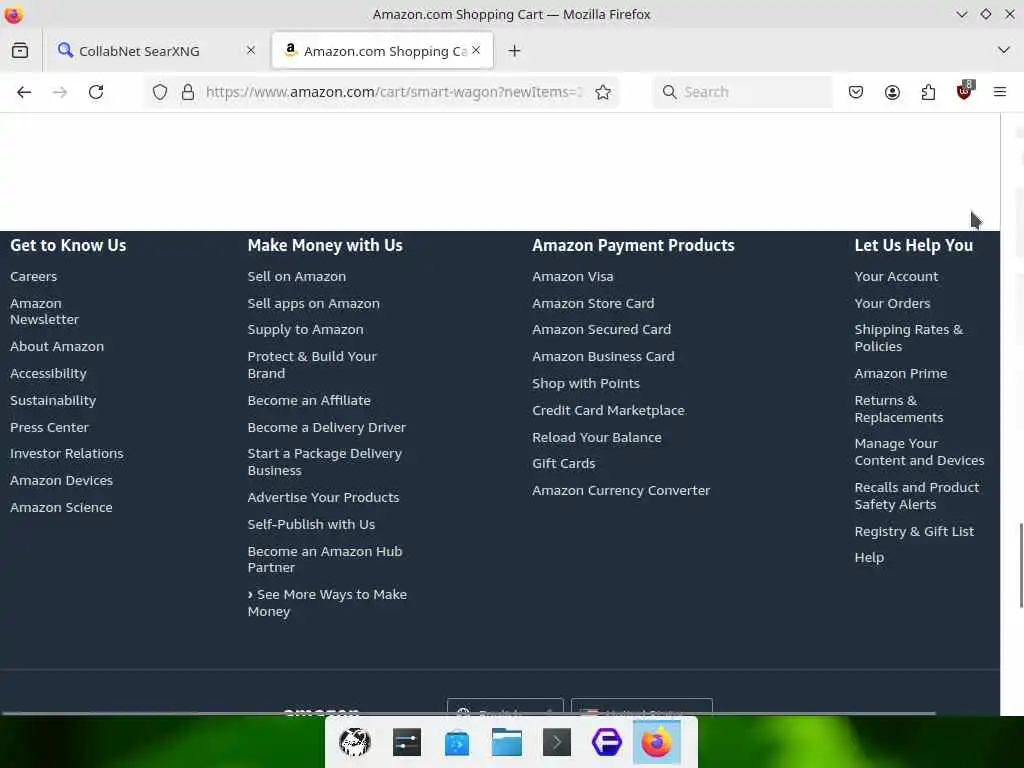Image resolution: width=1024 pixels, height=768 pixels.
Task: Select the Amazon.com Shopping Cart tab
Action: pos(382,51)
